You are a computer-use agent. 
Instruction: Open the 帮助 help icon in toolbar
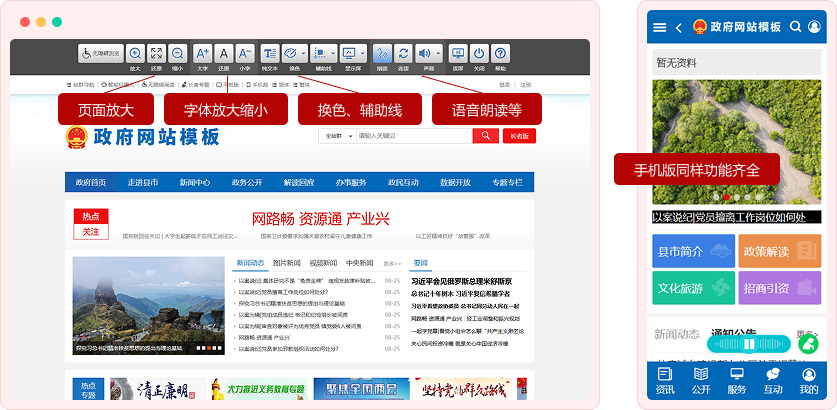tap(501, 54)
